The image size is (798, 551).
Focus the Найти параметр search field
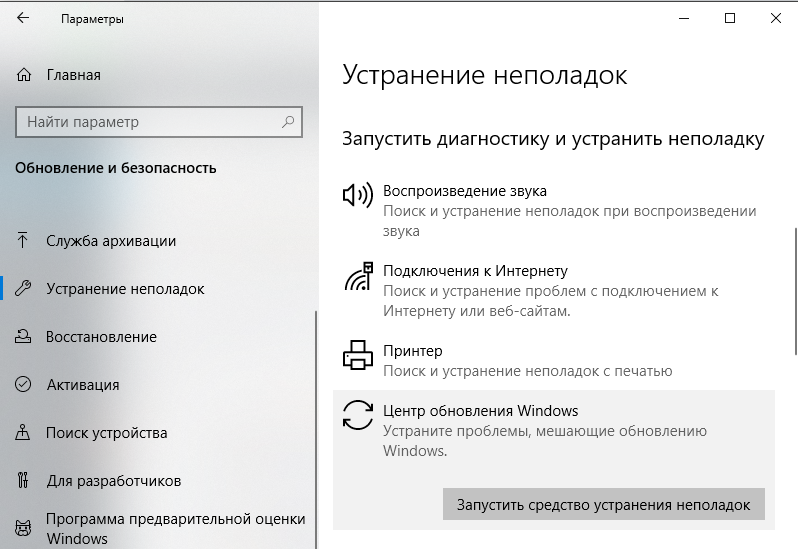159,122
